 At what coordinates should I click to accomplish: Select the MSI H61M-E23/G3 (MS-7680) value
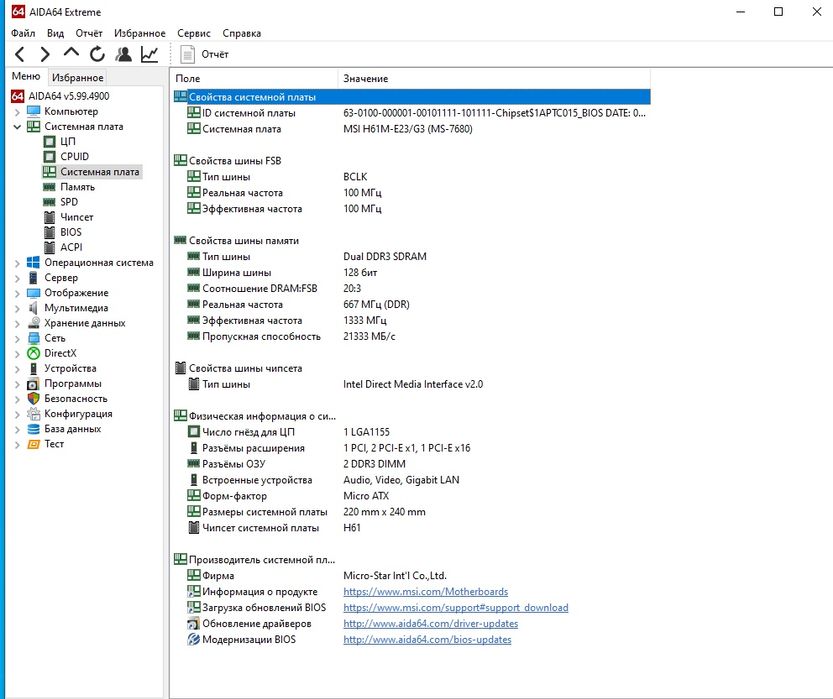tap(407, 129)
